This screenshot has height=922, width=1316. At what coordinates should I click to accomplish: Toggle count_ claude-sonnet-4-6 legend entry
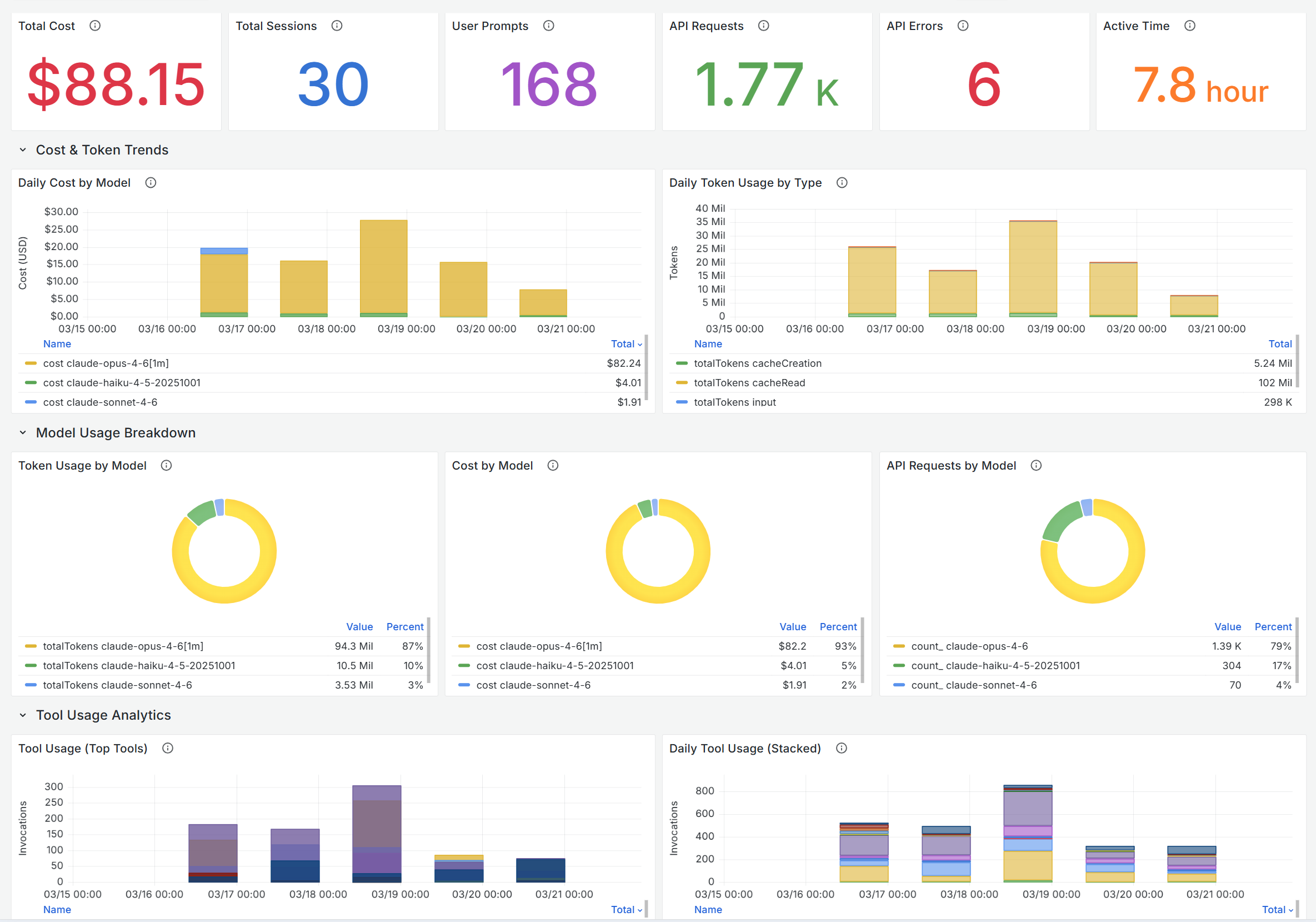[974, 685]
